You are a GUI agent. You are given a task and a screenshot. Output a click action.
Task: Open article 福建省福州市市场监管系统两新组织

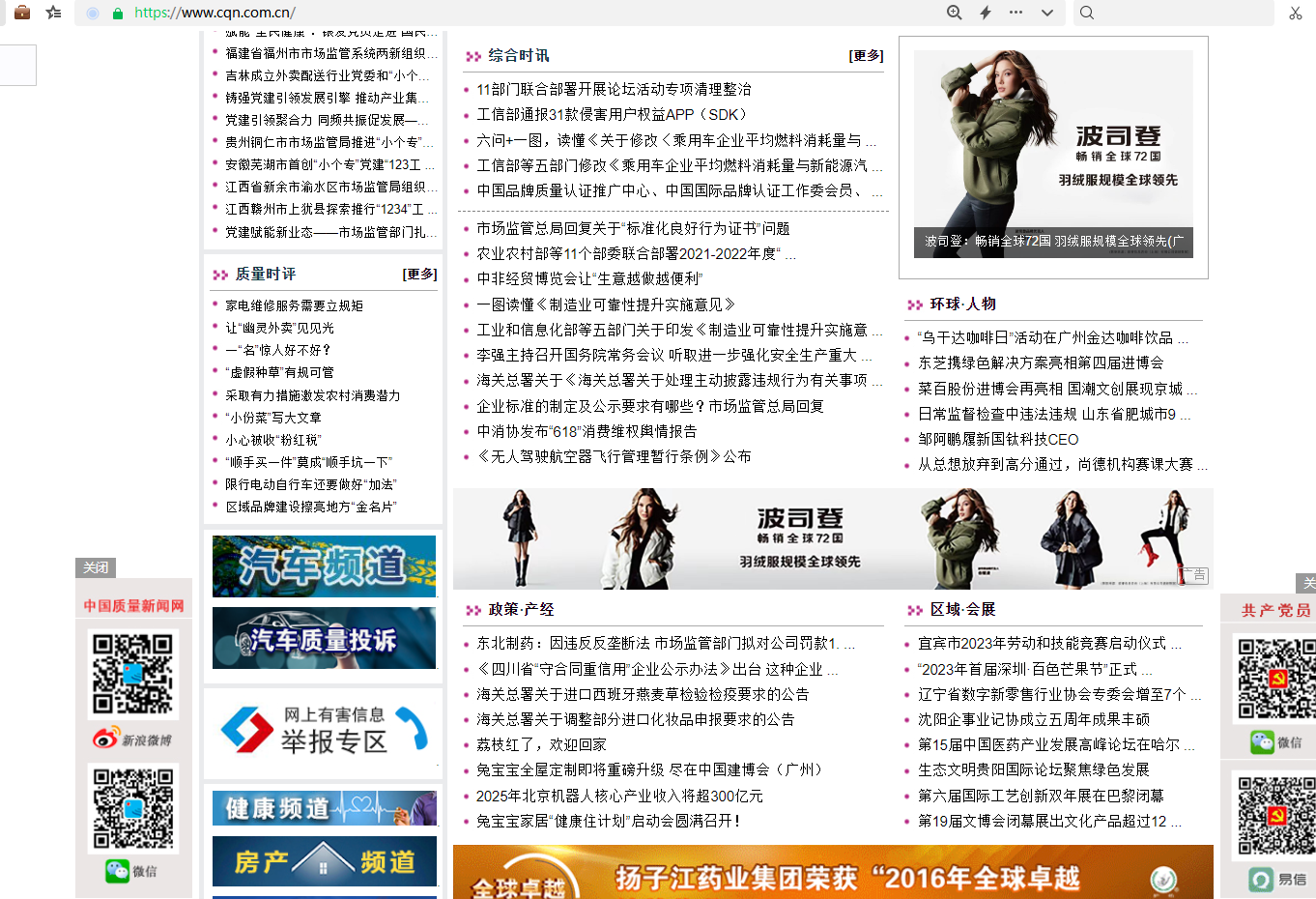(x=331, y=53)
